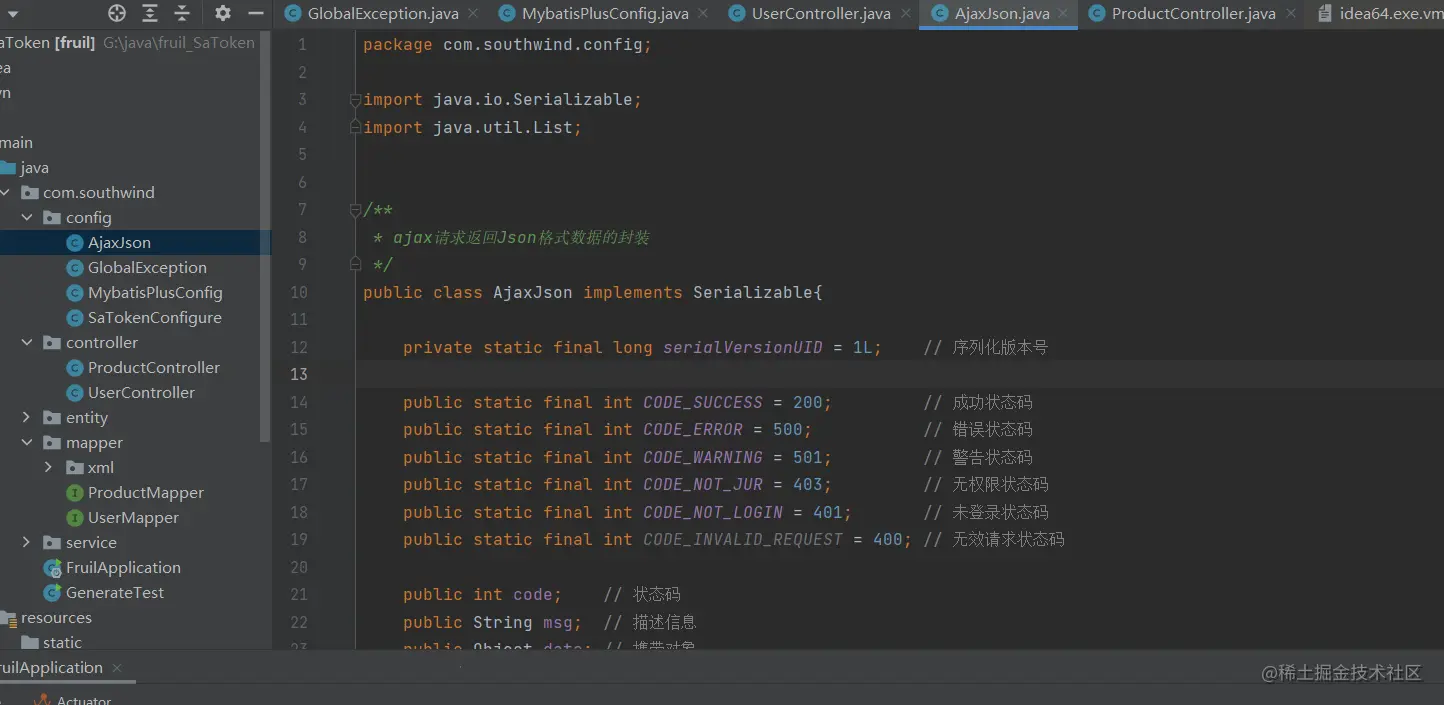This screenshot has height=705, width=1444.
Task: Fold the imports block at line 3
Action: click(355, 100)
